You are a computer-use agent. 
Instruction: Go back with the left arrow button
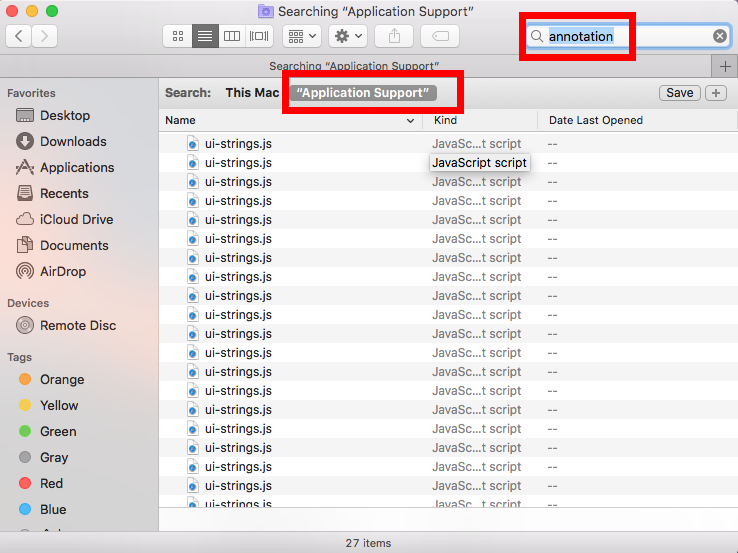[19, 36]
